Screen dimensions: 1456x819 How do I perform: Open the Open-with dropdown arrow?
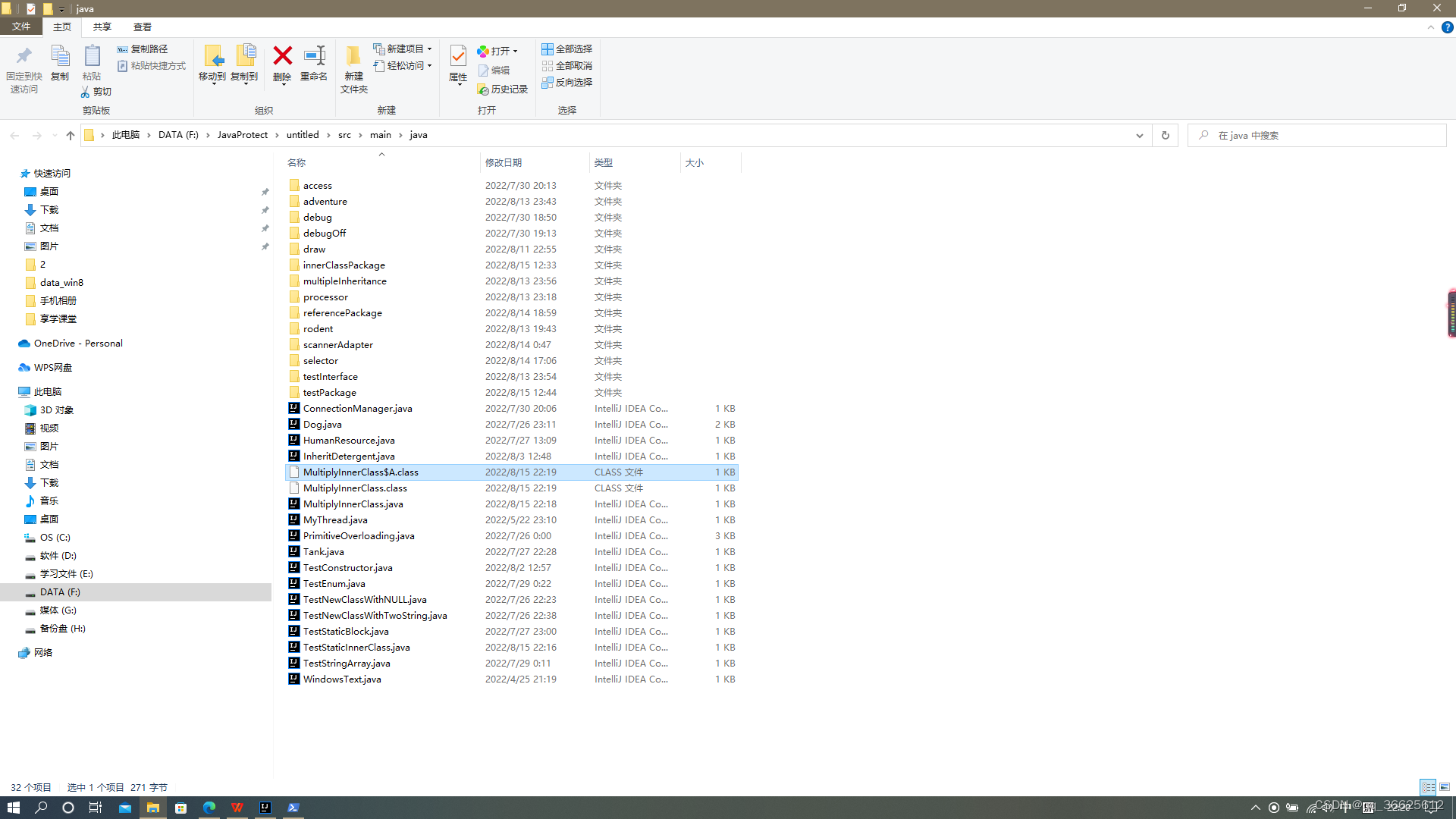tap(516, 52)
